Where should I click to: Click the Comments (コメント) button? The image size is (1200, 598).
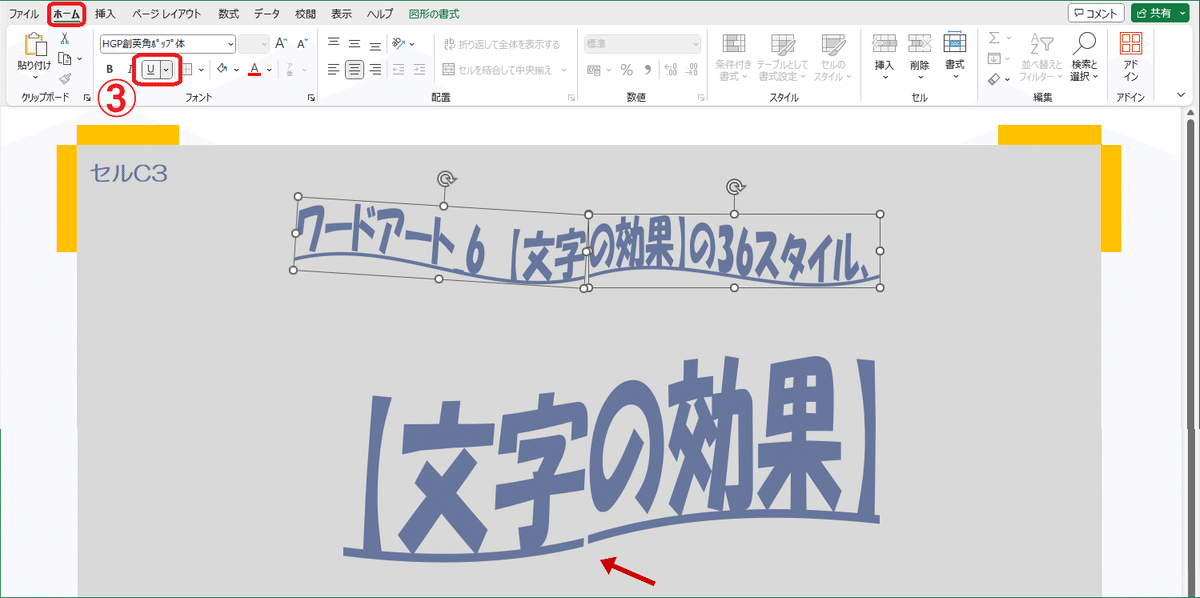tap(1096, 13)
